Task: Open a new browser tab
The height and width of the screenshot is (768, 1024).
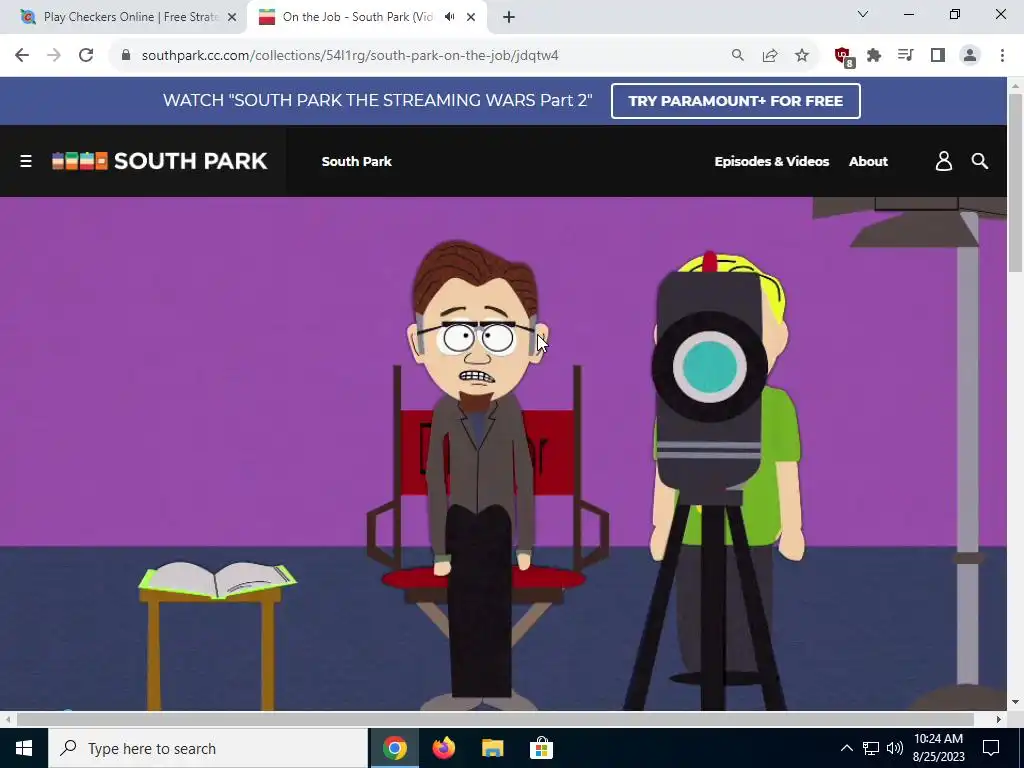Action: pos(509,17)
